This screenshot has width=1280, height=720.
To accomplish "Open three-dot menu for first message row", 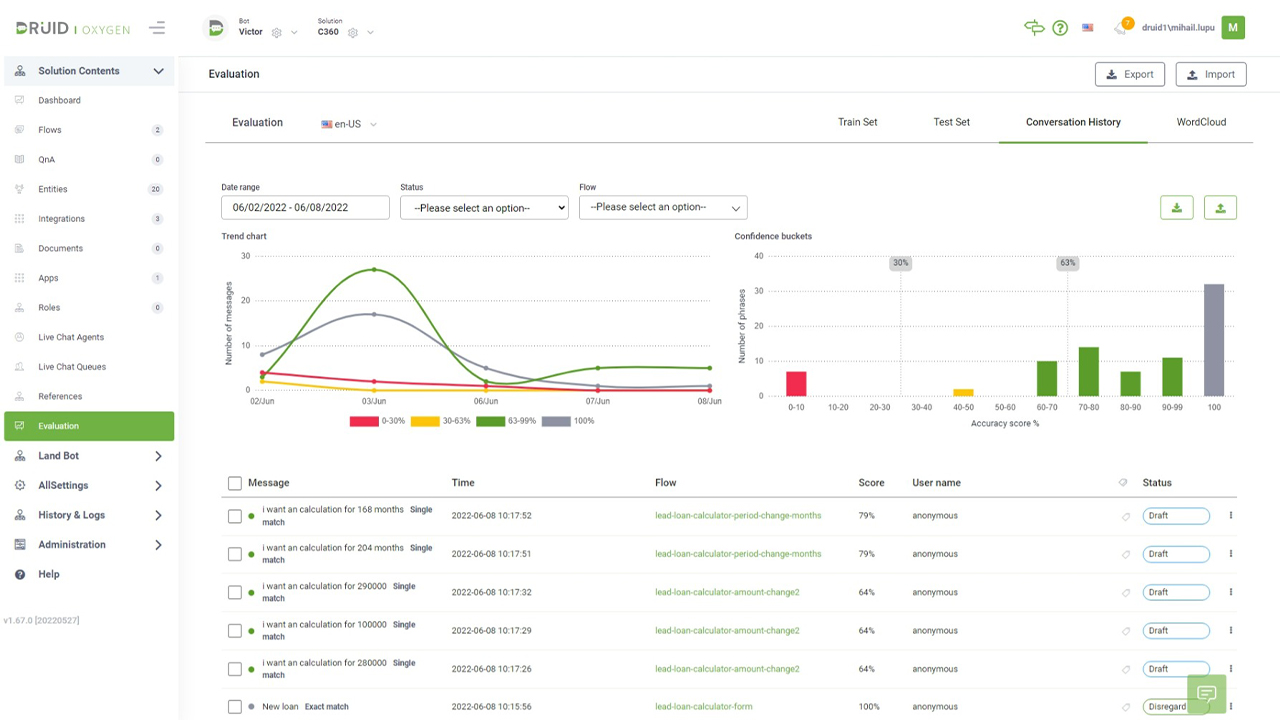I will click(1231, 516).
